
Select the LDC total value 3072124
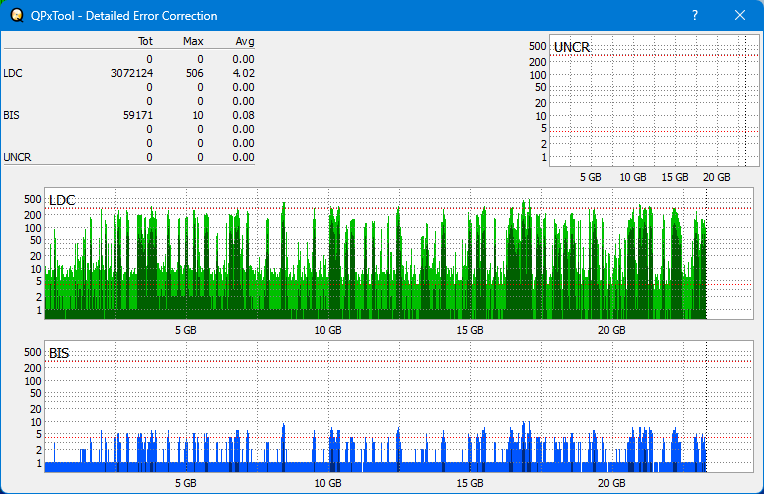[132, 73]
